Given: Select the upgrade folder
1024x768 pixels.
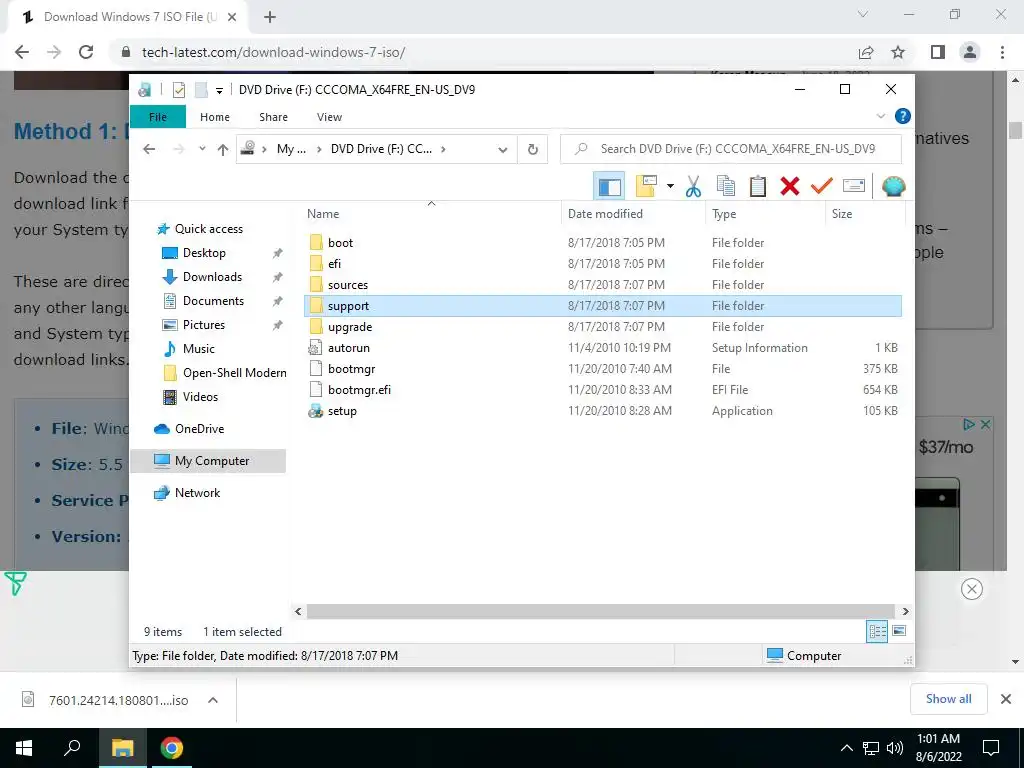Looking at the screenshot, I should [x=350, y=327].
